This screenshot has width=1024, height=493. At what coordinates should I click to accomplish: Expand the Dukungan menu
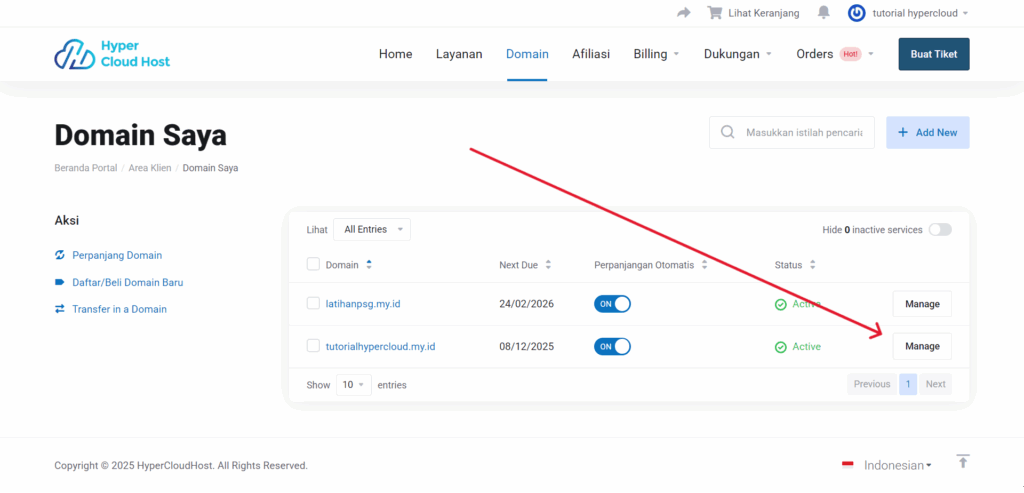[x=738, y=54]
